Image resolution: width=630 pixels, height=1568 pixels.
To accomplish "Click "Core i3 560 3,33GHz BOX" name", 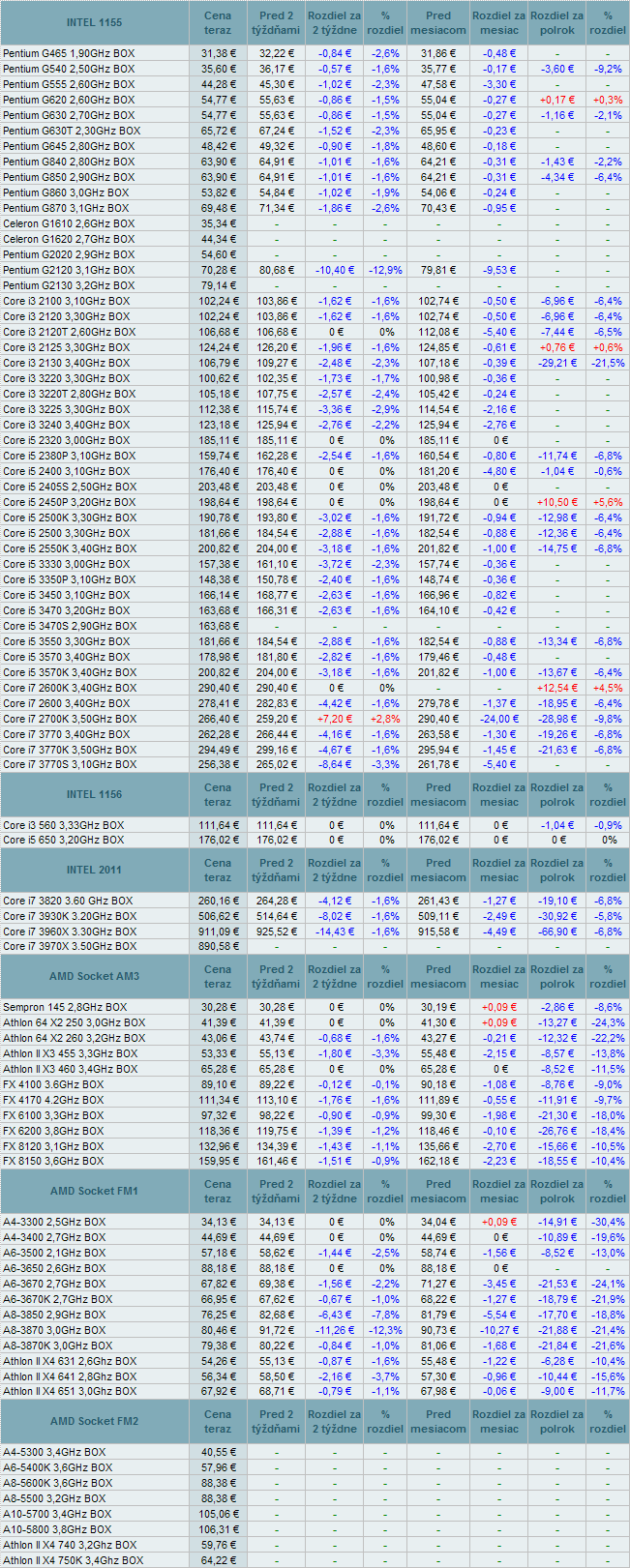I will [x=64, y=825].
